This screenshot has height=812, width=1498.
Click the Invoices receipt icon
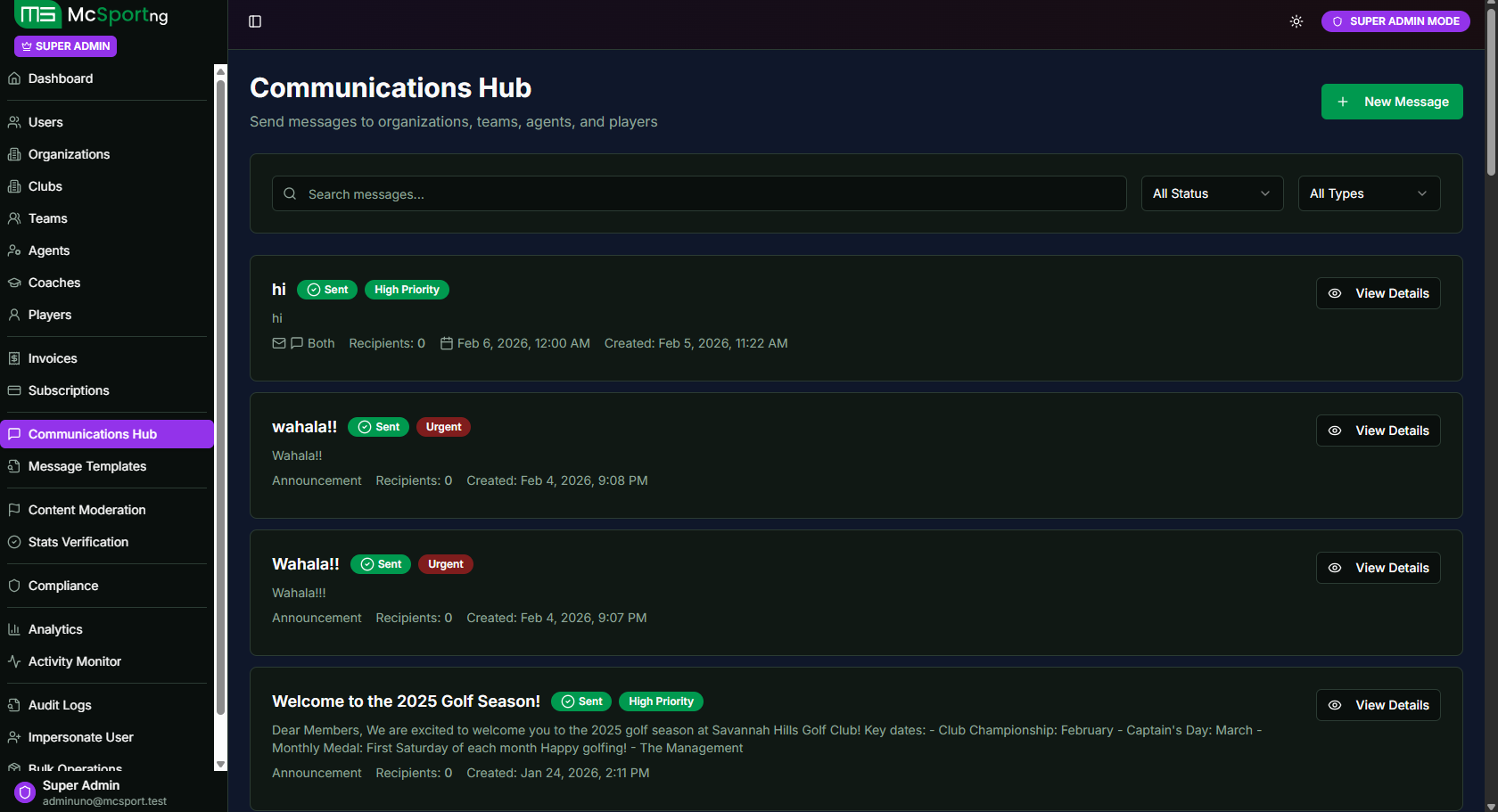tap(14, 358)
